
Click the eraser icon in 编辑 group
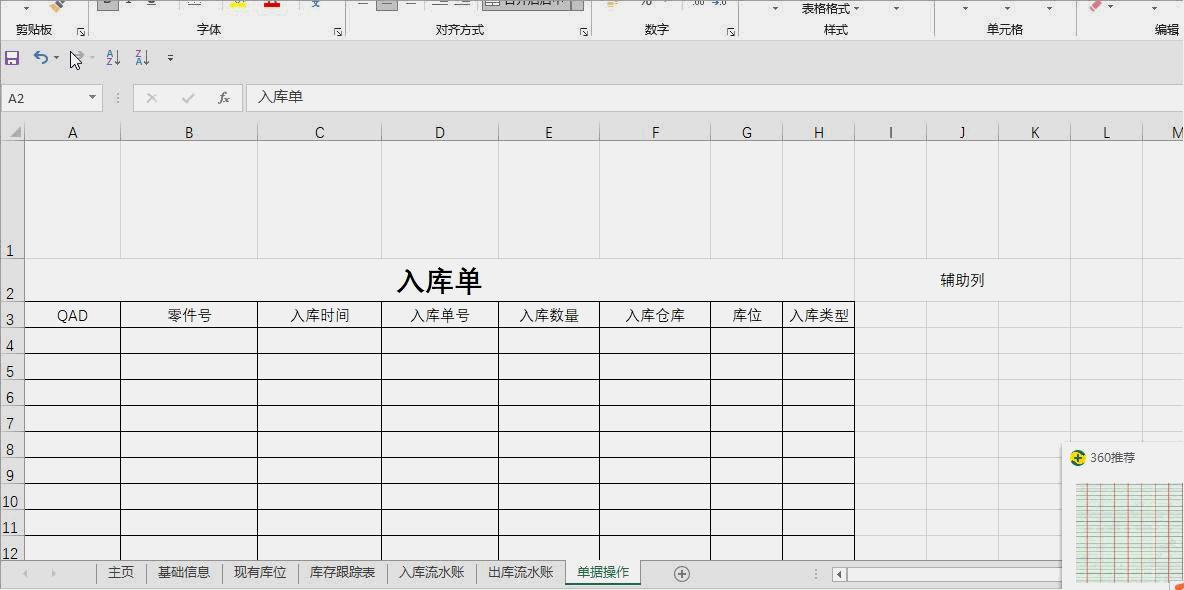1093,4
